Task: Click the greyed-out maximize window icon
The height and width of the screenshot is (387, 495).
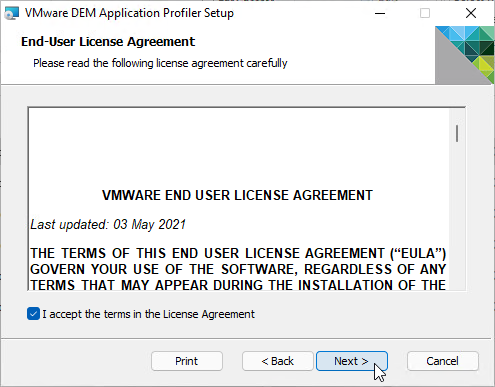Action: click(425, 13)
